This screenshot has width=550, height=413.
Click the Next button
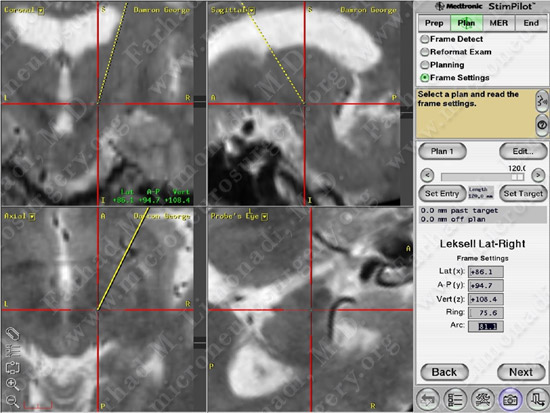[521, 372]
